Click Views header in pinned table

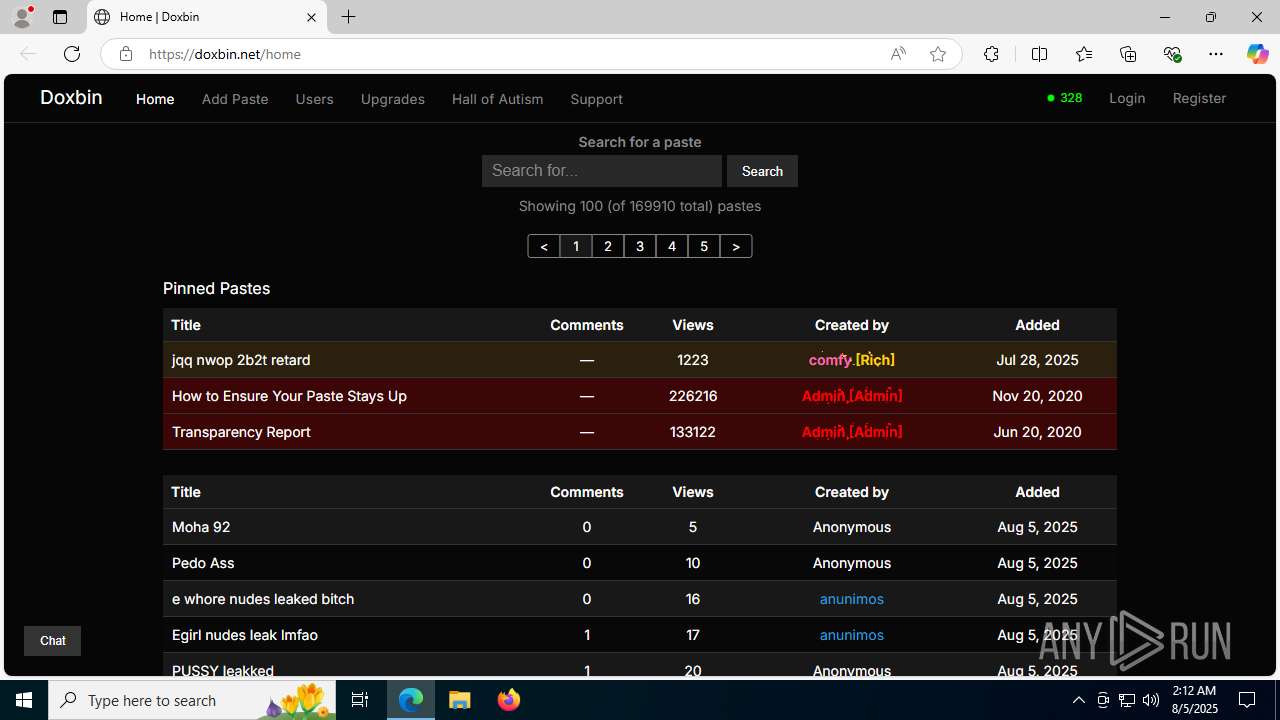pyautogui.click(x=693, y=325)
